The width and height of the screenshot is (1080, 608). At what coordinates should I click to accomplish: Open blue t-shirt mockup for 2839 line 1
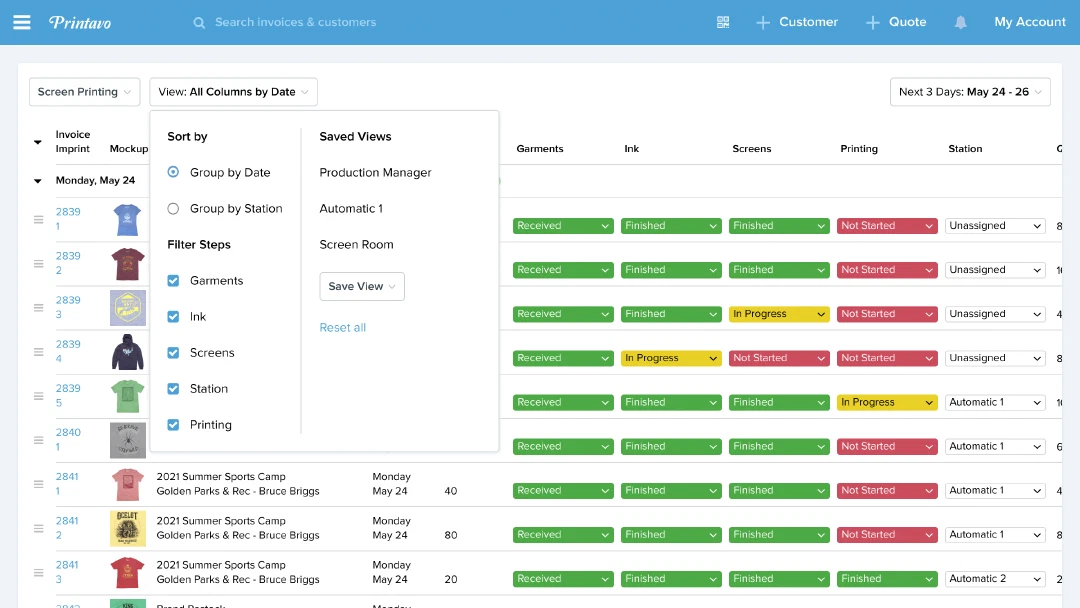[127, 220]
